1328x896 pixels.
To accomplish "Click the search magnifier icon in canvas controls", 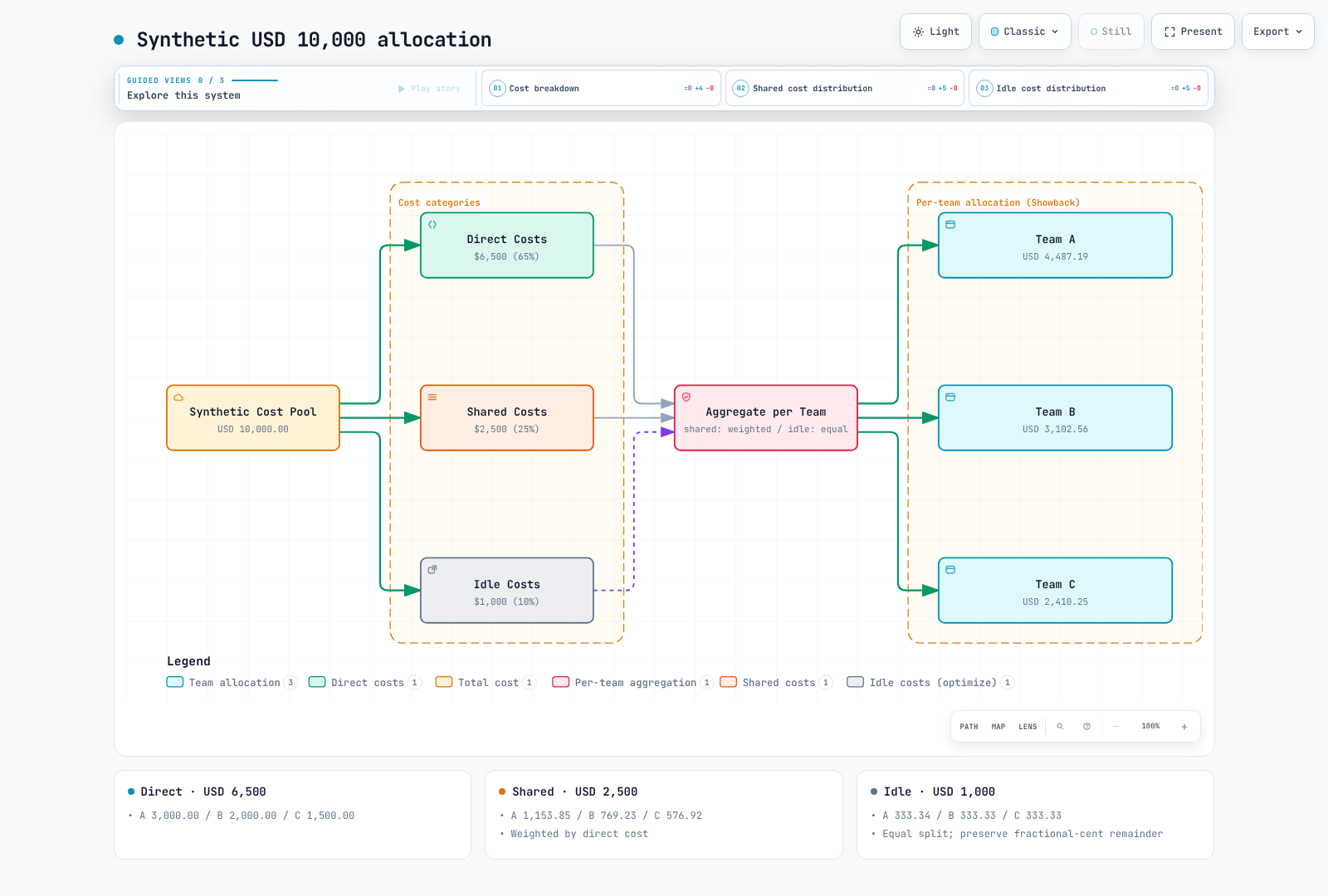I will tap(1060, 727).
